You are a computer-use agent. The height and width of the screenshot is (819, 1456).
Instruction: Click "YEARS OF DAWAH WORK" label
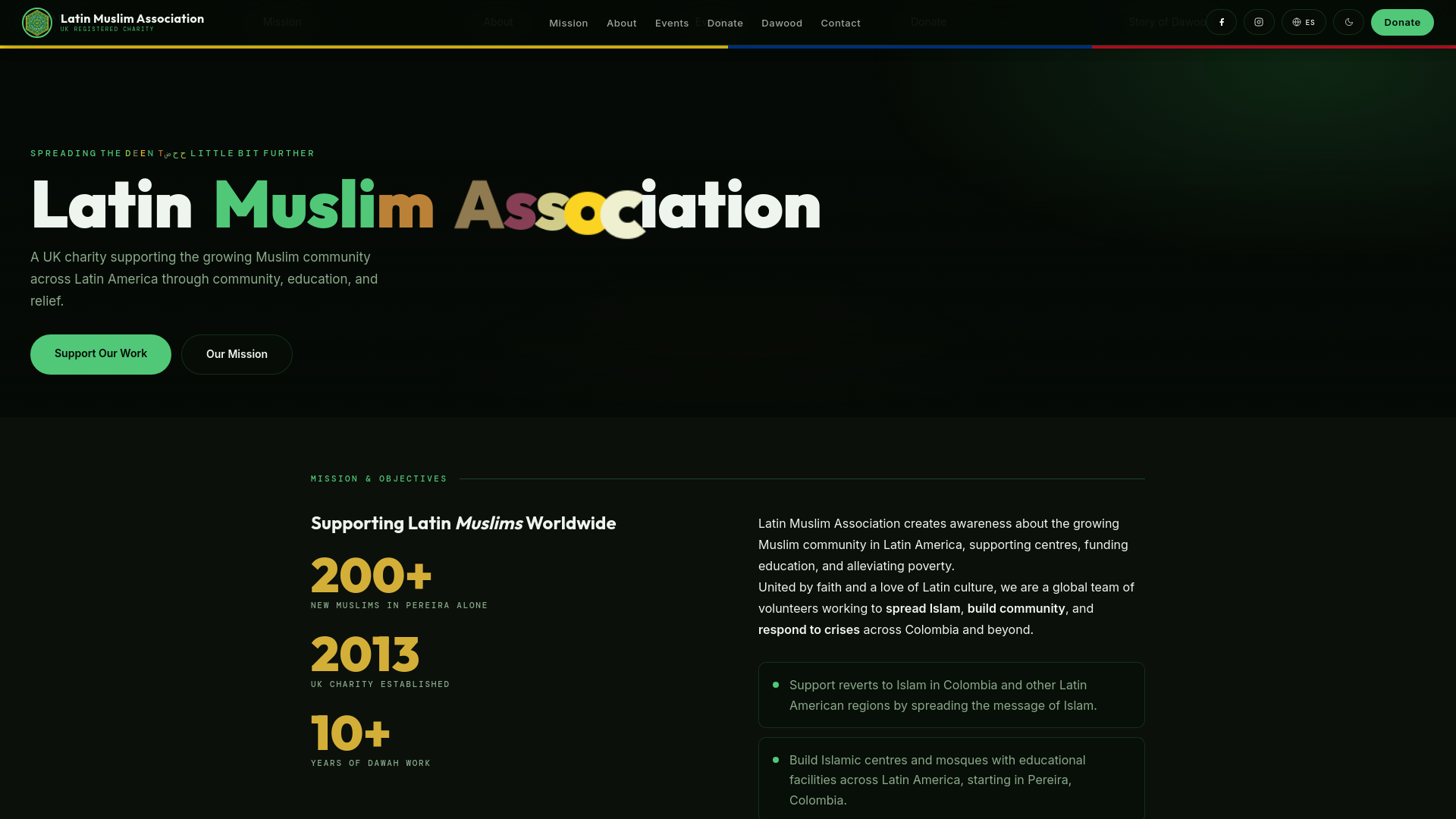click(x=370, y=763)
